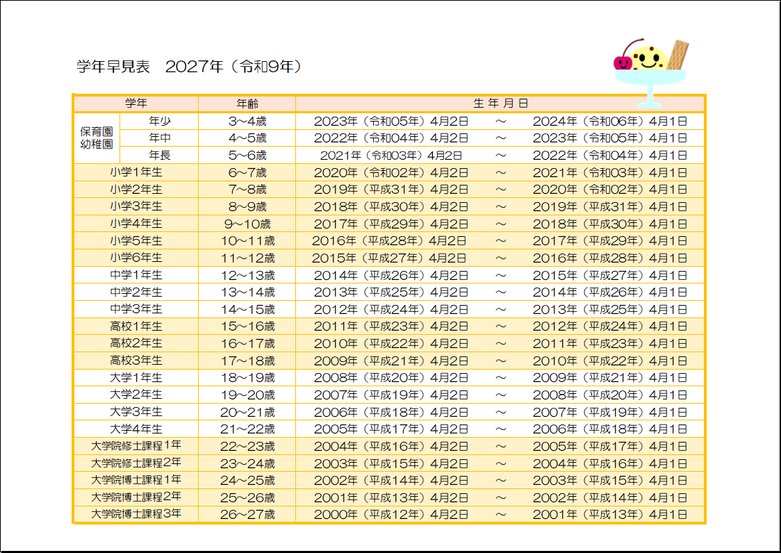The width and height of the screenshot is (781, 553).
Task: Select start date 2007年（平成19年）4月2日
Action: coord(391,395)
